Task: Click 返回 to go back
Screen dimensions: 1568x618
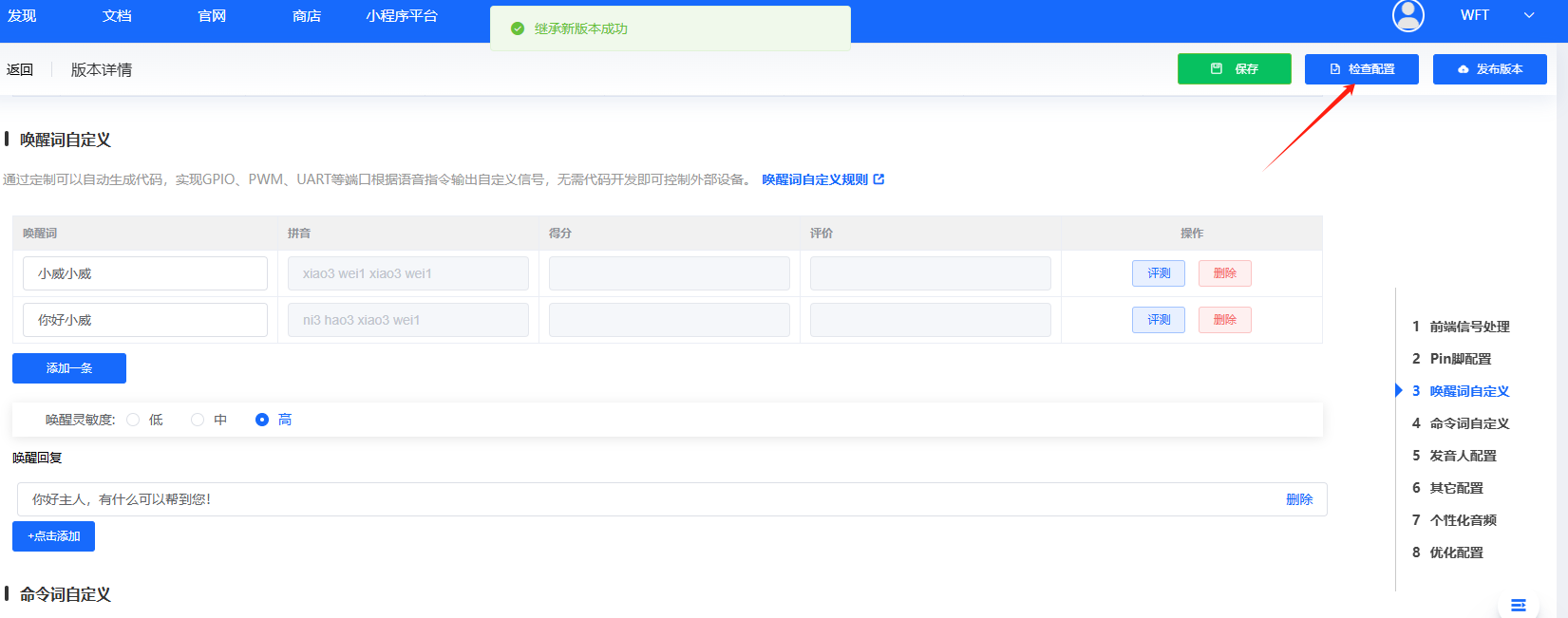Action: click(20, 69)
